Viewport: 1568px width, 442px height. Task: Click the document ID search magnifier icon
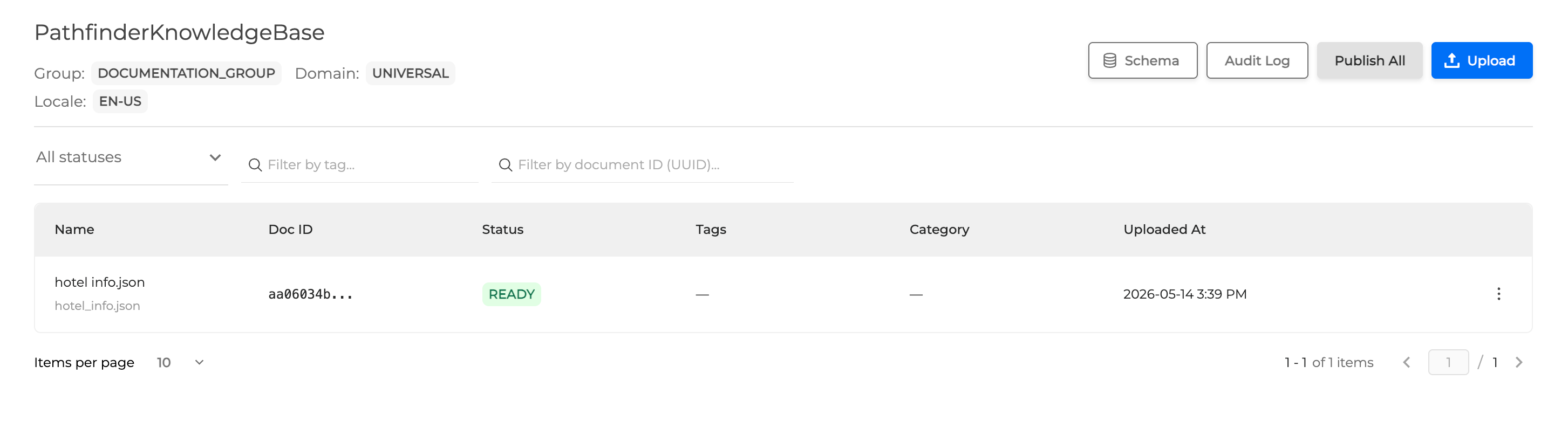click(505, 165)
